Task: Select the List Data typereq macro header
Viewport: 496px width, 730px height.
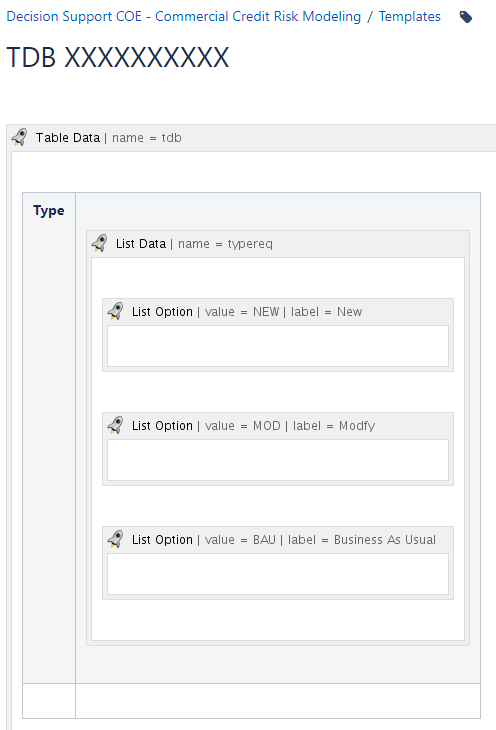Action: click(278, 244)
